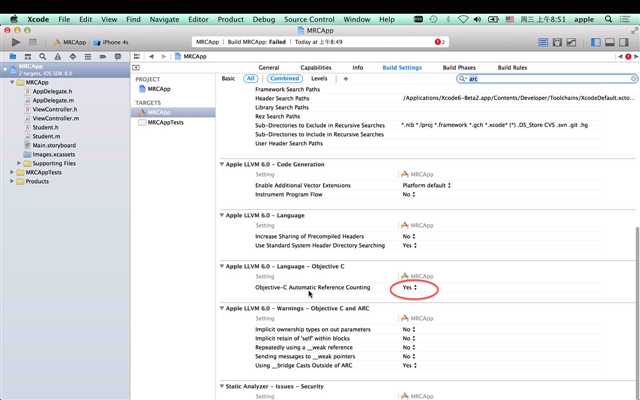Collapse Static Analyzer - Issues - Security section

(x=222, y=386)
